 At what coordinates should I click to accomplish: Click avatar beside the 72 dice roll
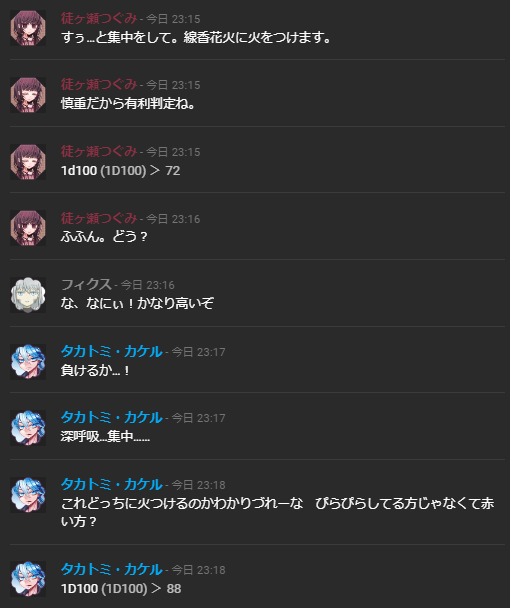tap(28, 162)
